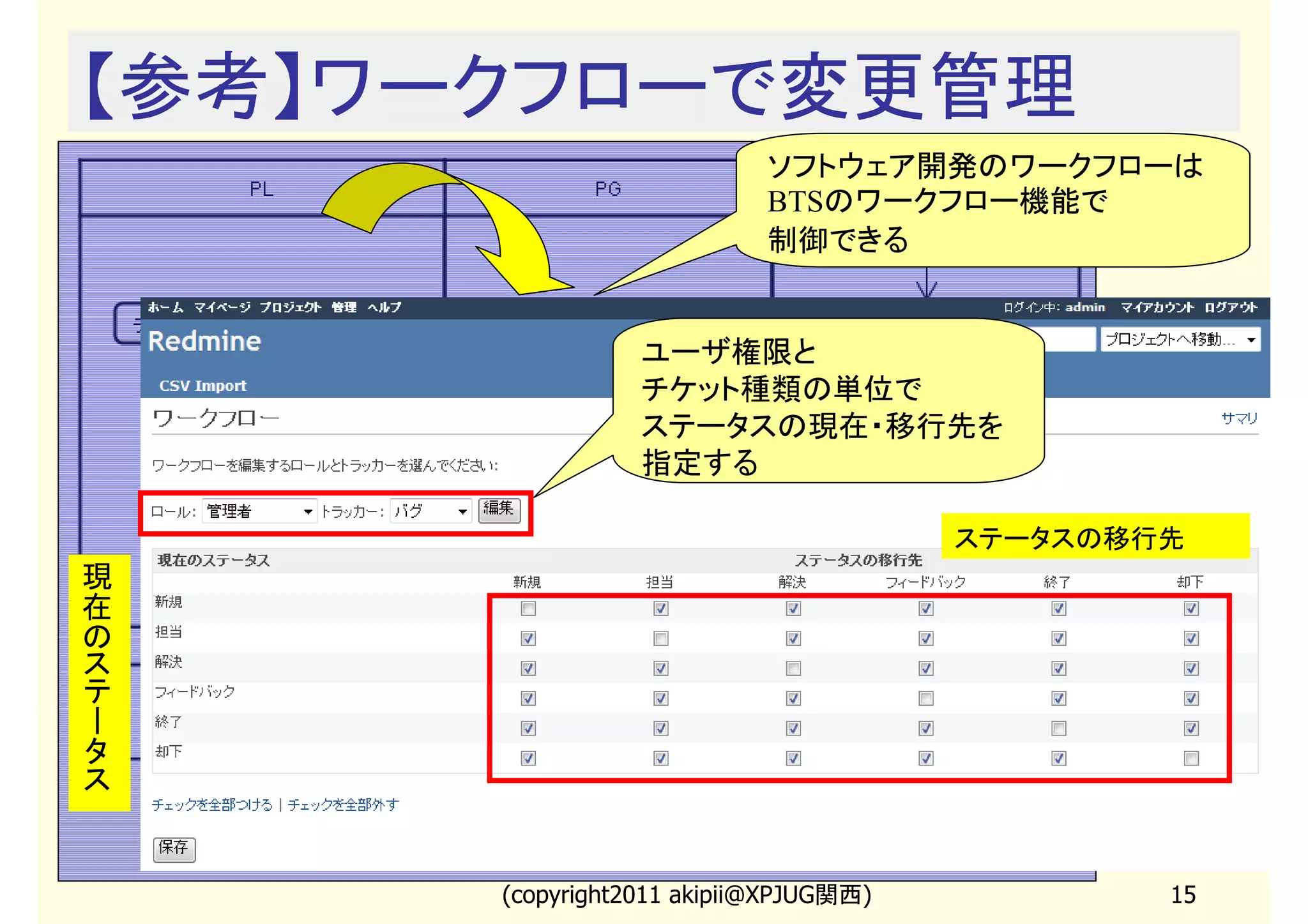Open the 管理 menu item
This screenshot has width=1308, height=924.
pyautogui.click(x=344, y=307)
